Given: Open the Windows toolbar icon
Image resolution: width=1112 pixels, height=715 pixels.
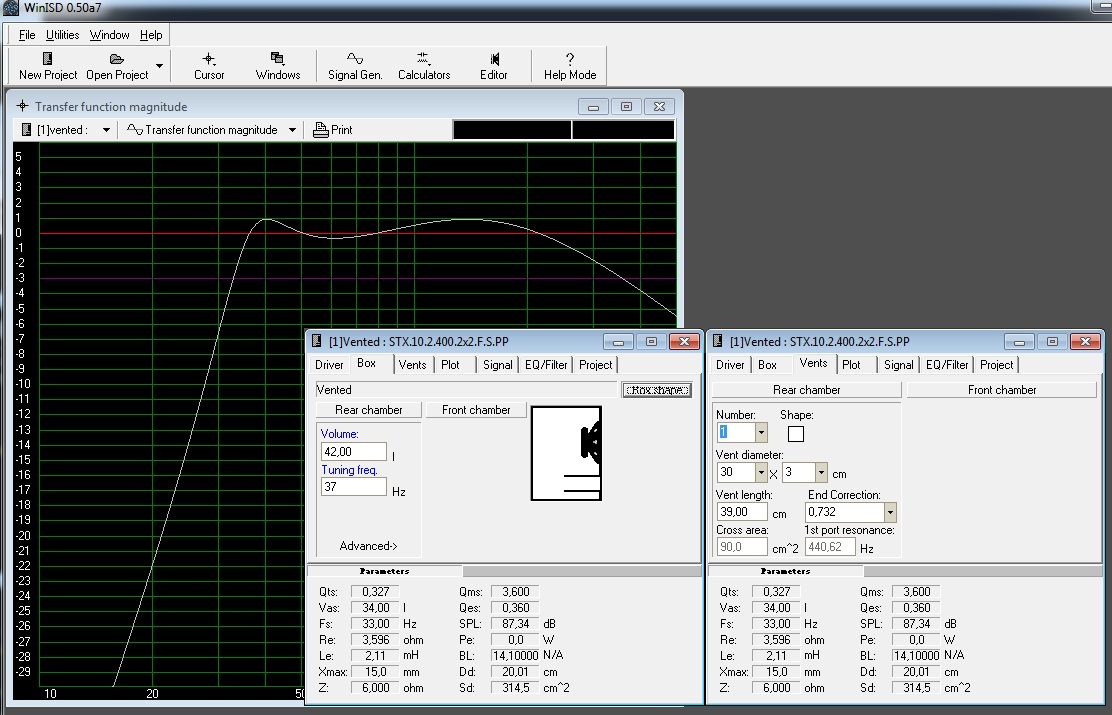Looking at the screenshot, I should click(277, 59).
